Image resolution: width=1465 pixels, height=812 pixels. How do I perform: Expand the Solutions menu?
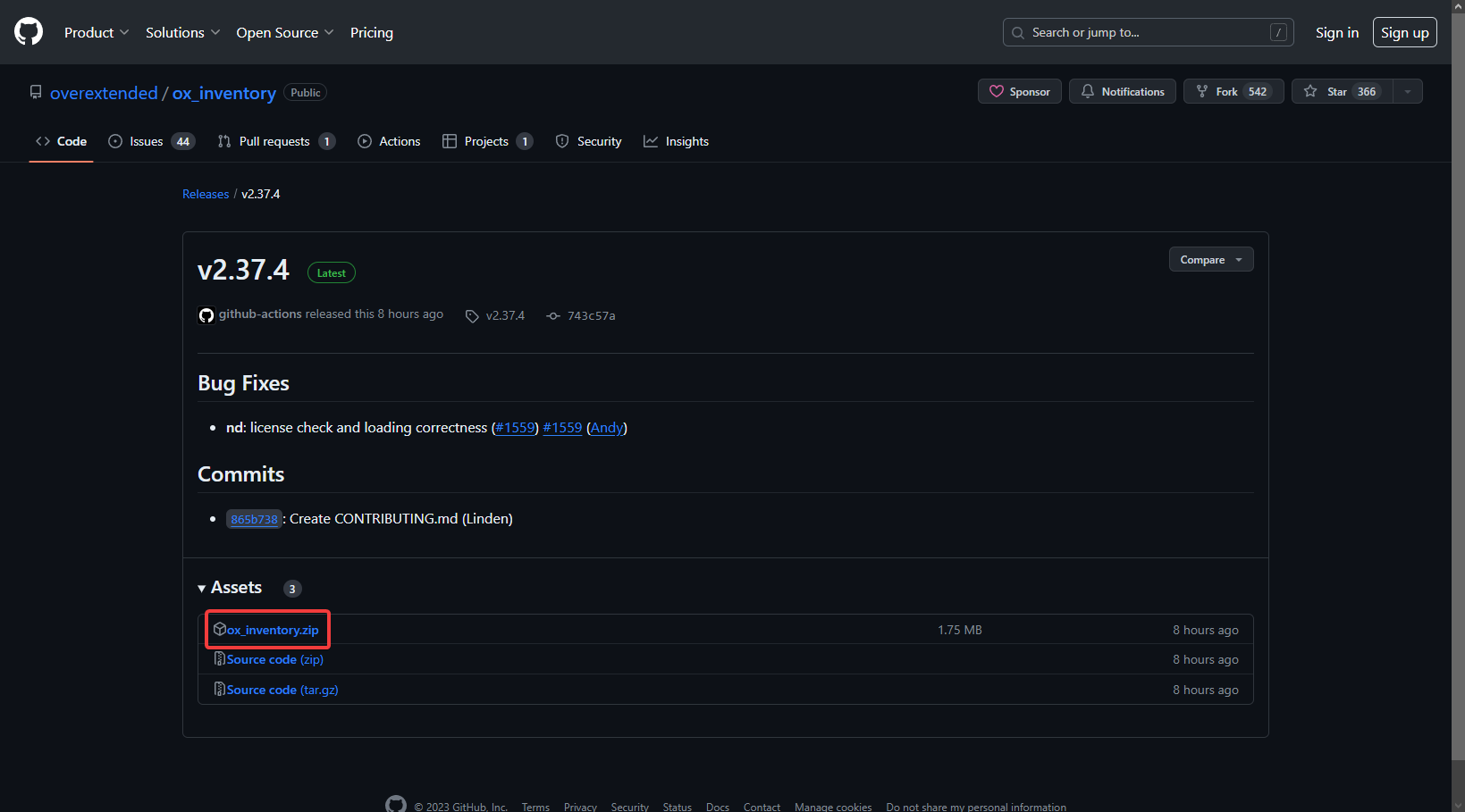(x=182, y=32)
